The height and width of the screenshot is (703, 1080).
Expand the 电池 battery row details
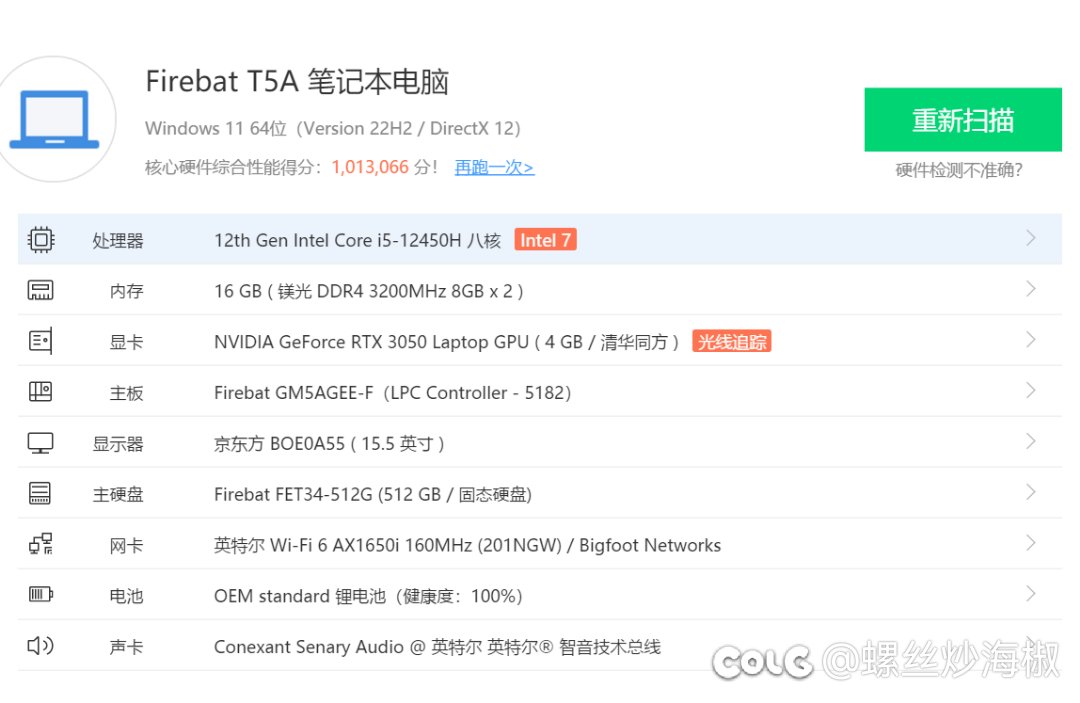pos(1031,595)
